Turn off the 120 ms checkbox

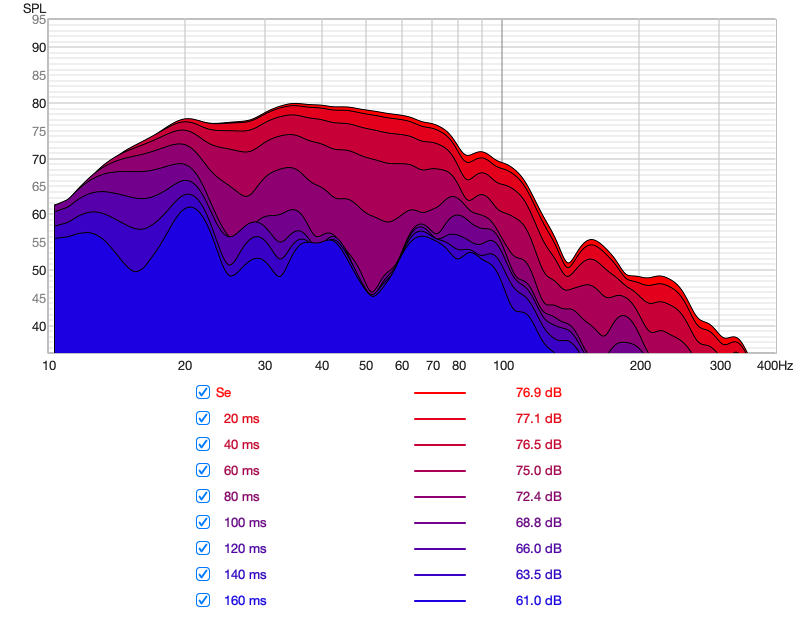tap(203, 548)
